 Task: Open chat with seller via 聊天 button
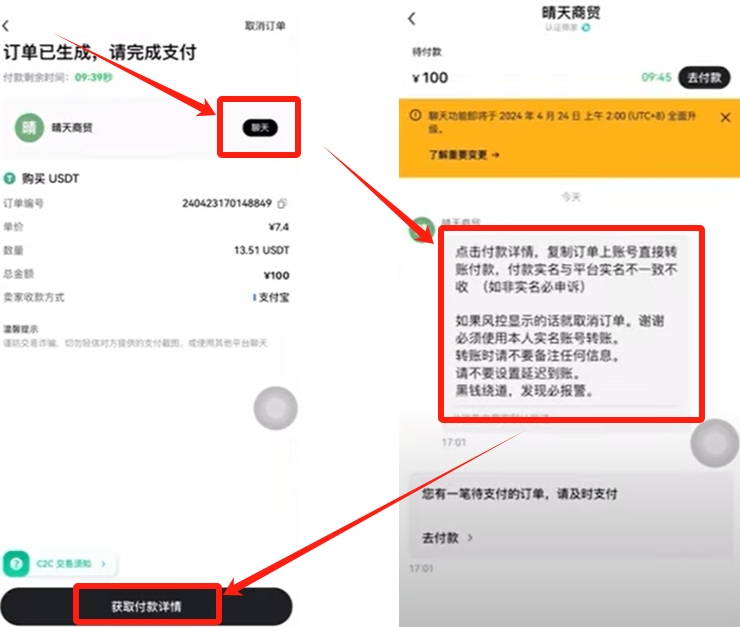[260, 127]
